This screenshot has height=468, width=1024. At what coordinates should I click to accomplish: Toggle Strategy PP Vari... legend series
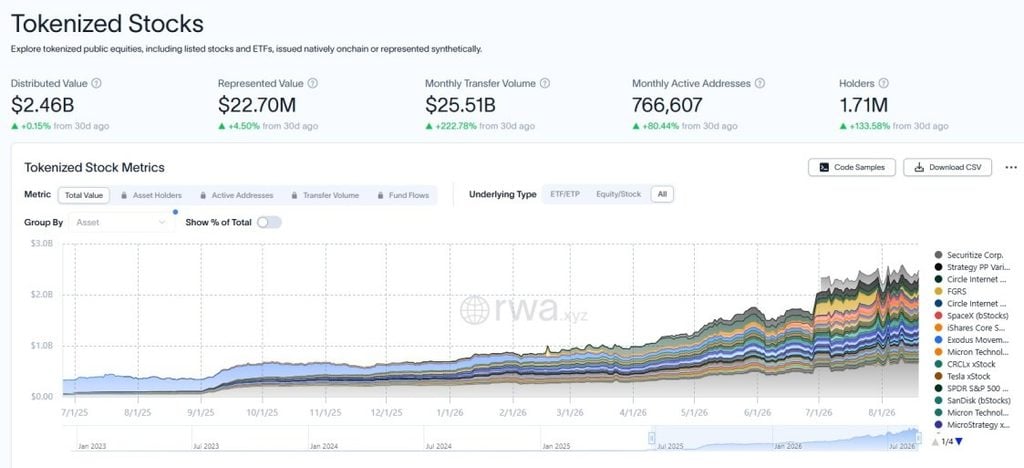pos(972,267)
